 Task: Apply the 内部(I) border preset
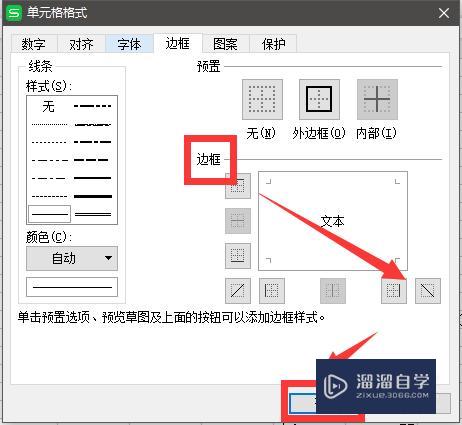377,99
